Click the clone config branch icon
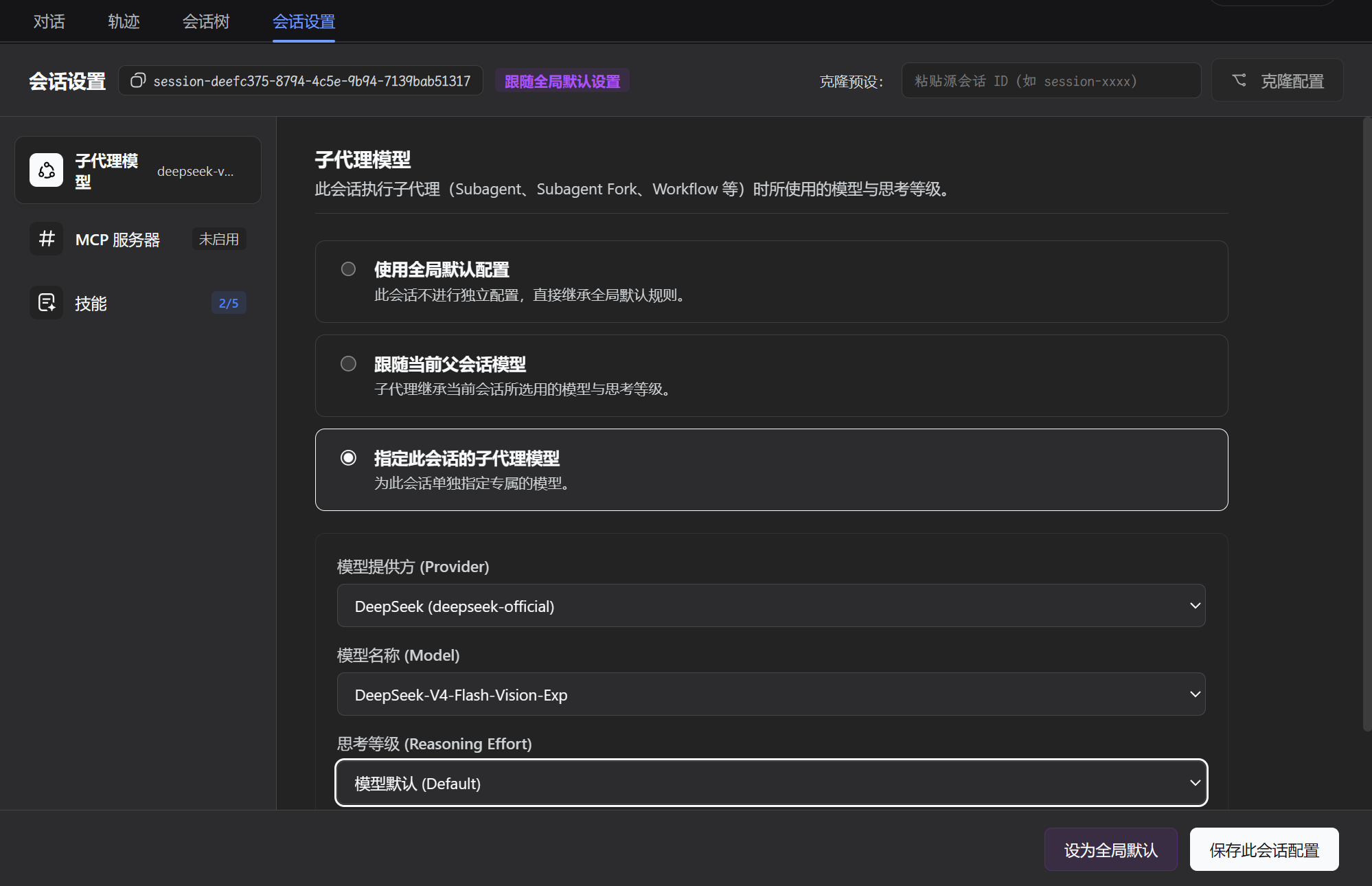This screenshot has height=886, width=1372. pyautogui.click(x=1239, y=80)
